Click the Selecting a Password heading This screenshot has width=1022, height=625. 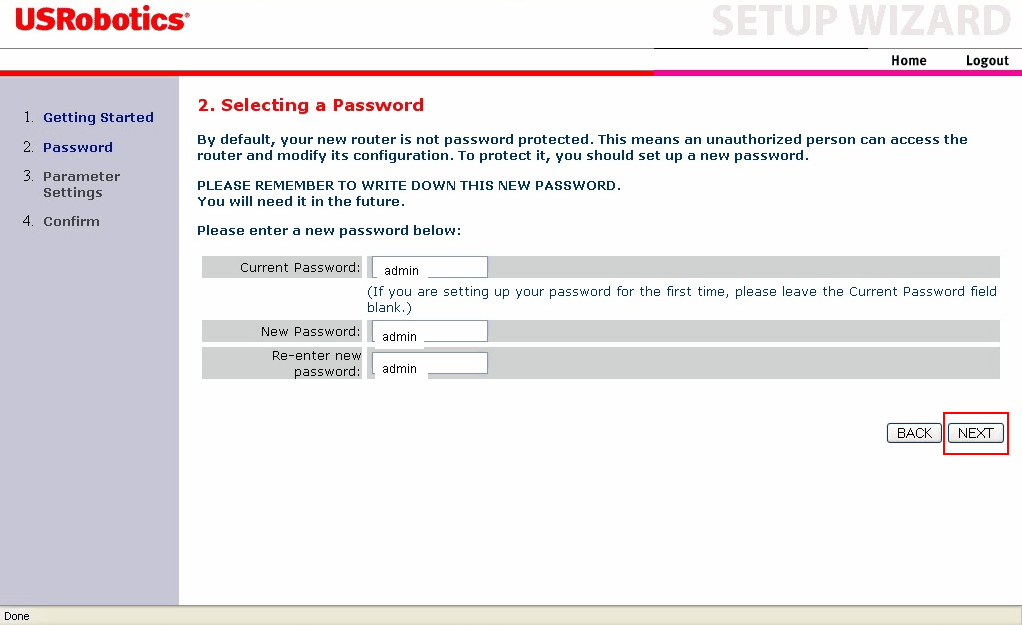pyautogui.click(x=310, y=105)
